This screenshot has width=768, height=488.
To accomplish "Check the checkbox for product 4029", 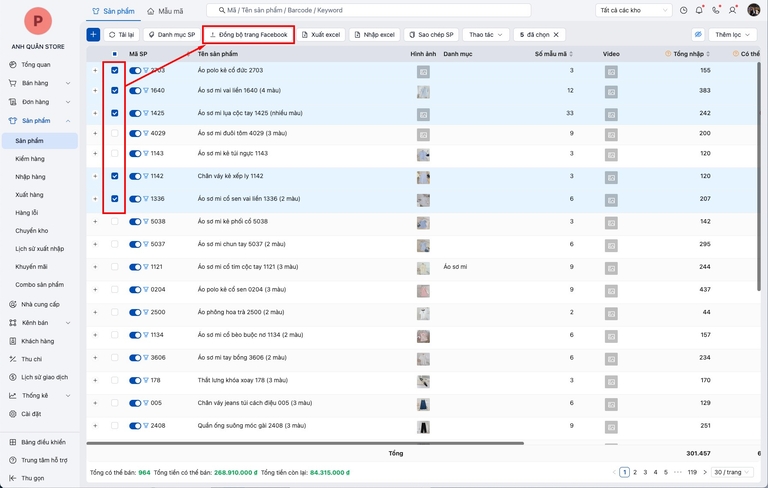I will pyautogui.click(x=115, y=133).
